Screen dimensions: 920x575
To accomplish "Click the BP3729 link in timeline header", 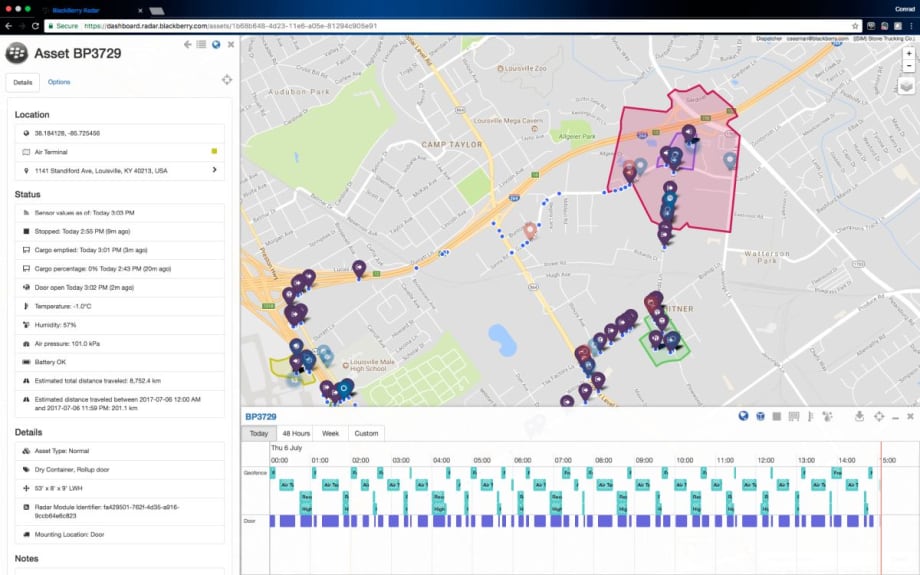I will coord(261,417).
